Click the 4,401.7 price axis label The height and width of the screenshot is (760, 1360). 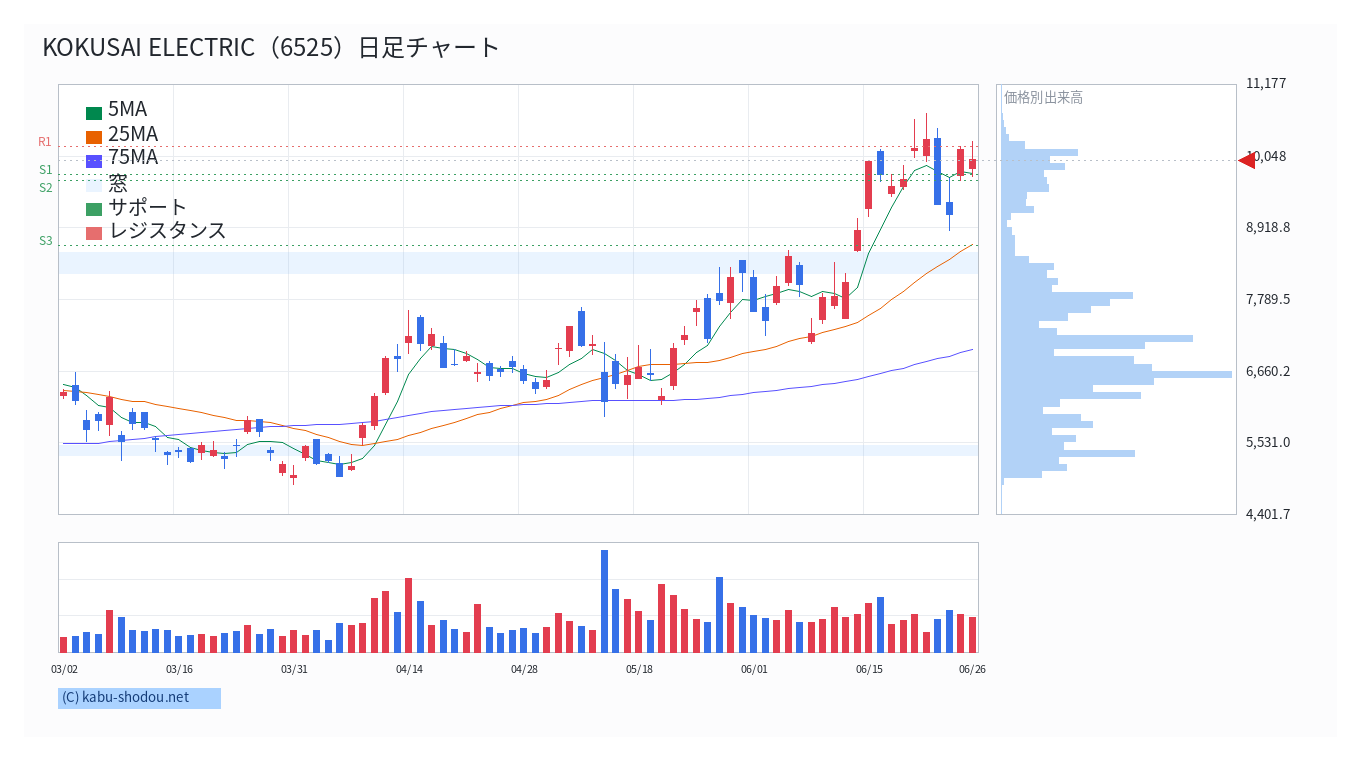(x=1268, y=514)
